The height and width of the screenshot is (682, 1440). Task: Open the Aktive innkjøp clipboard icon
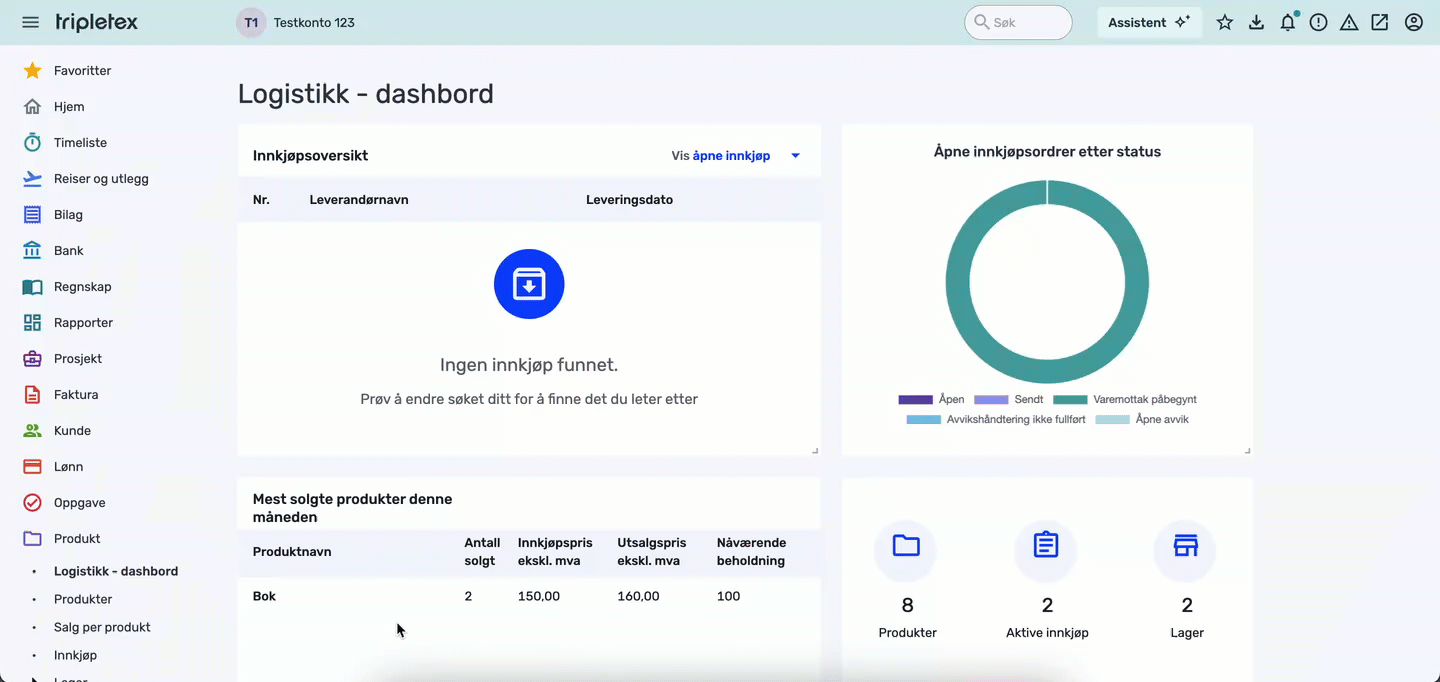tap(1046, 546)
